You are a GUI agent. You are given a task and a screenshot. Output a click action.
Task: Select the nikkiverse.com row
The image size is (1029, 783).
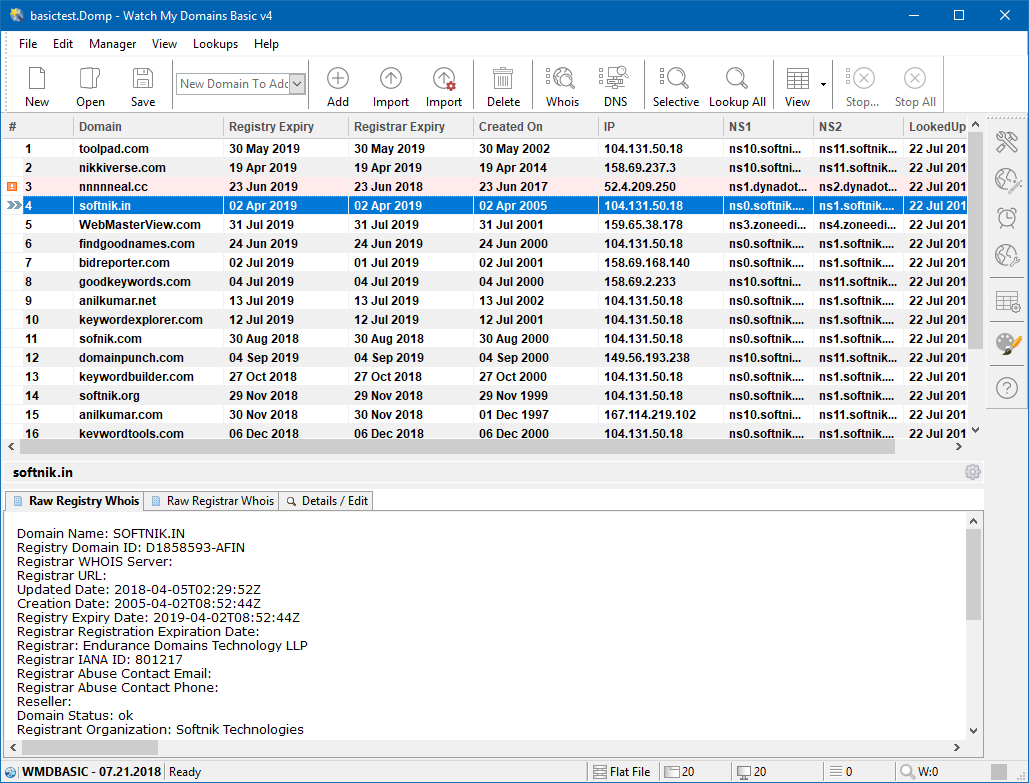tap(484, 168)
